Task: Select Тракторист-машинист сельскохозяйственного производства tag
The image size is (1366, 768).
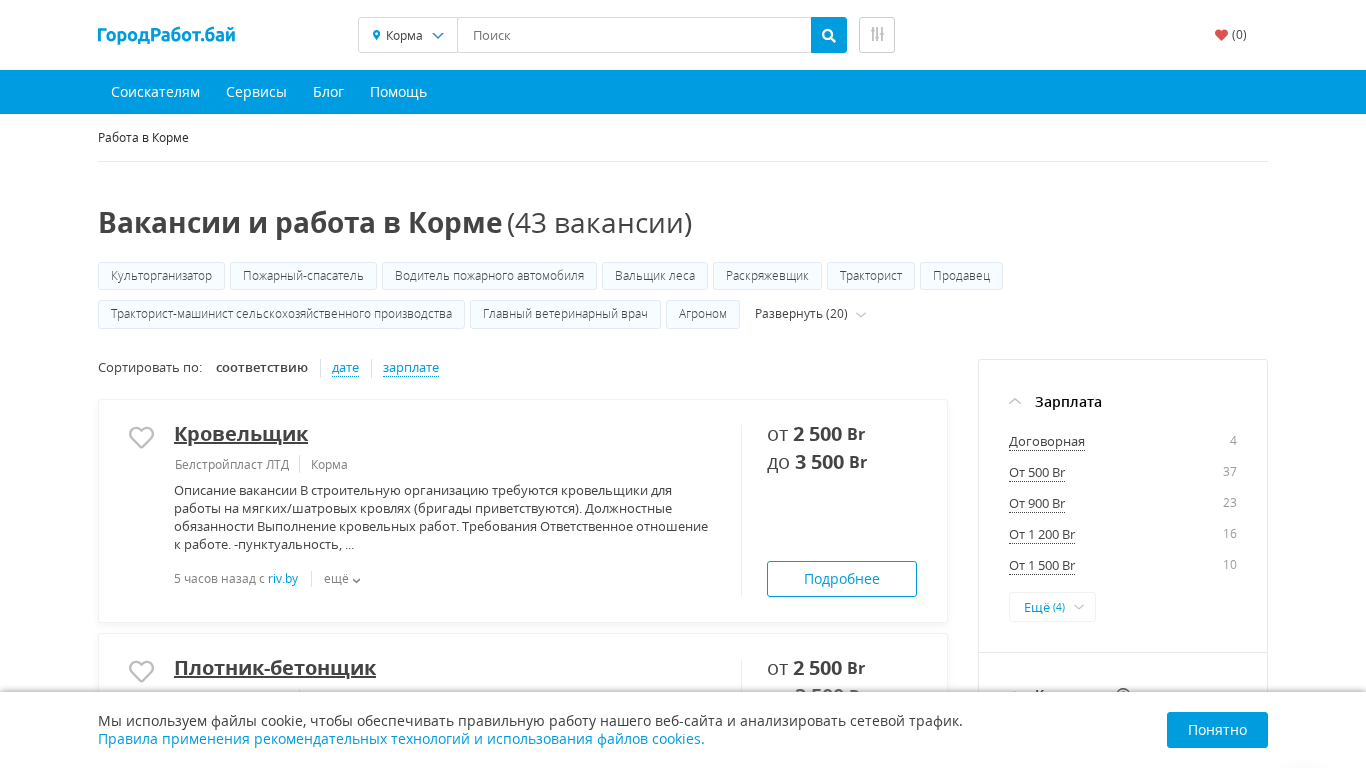Action: pyautogui.click(x=282, y=314)
